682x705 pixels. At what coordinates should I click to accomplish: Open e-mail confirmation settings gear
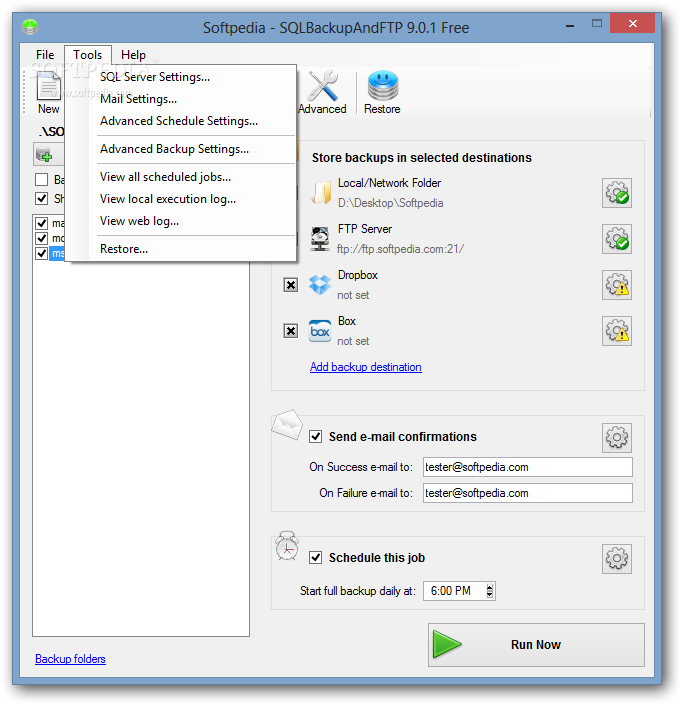point(617,437)
